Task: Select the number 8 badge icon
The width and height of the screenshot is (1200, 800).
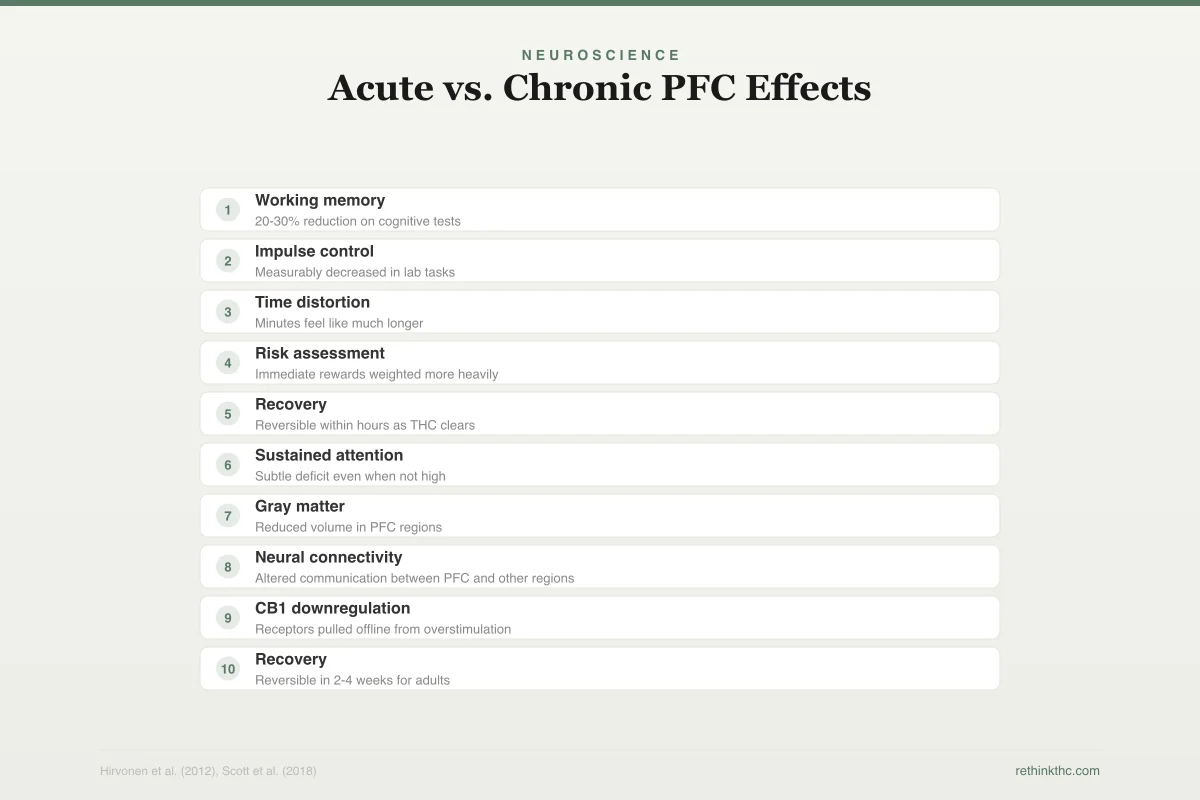Action: pos(228,567)
